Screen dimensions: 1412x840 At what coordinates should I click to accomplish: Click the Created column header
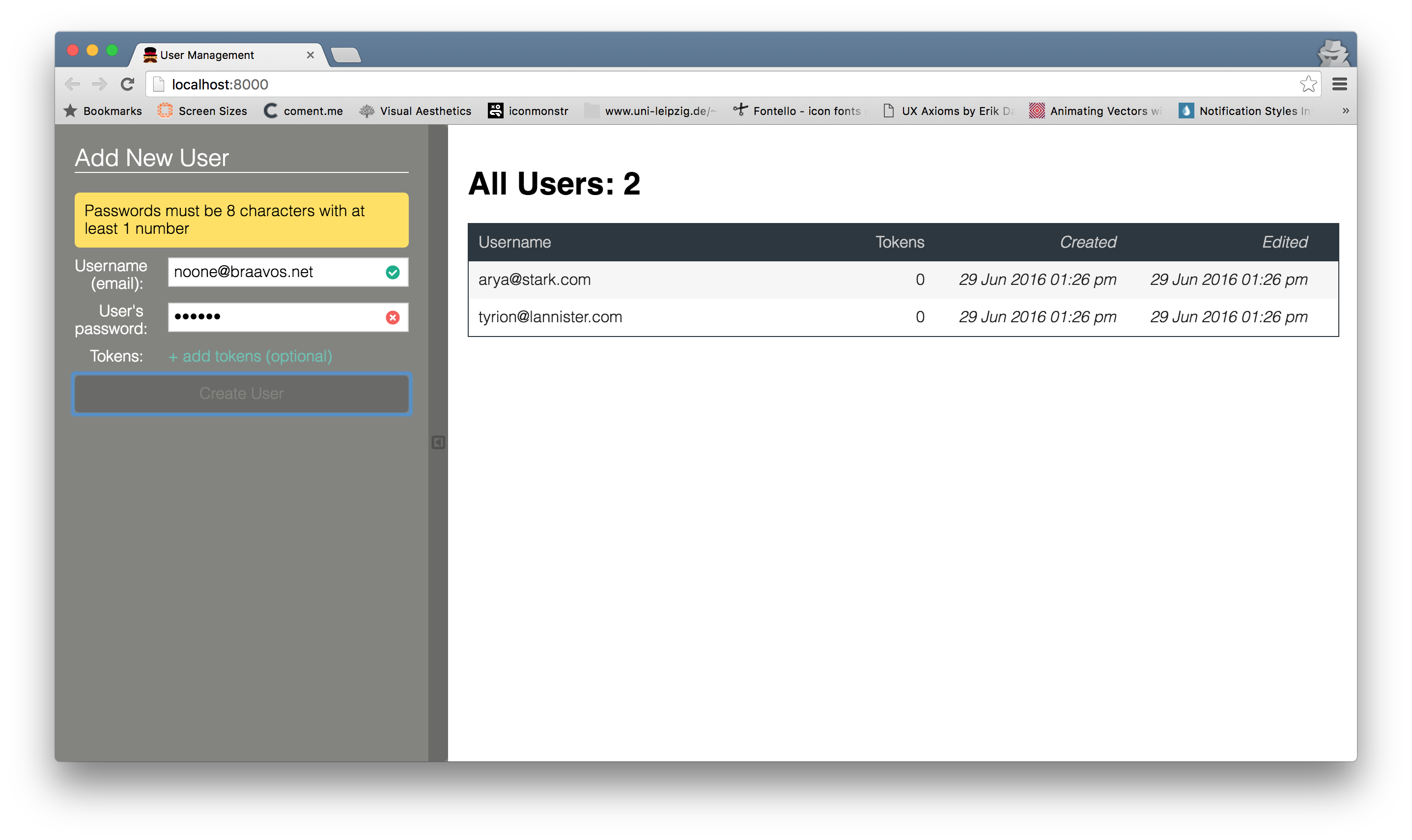tap(1088, 242)
